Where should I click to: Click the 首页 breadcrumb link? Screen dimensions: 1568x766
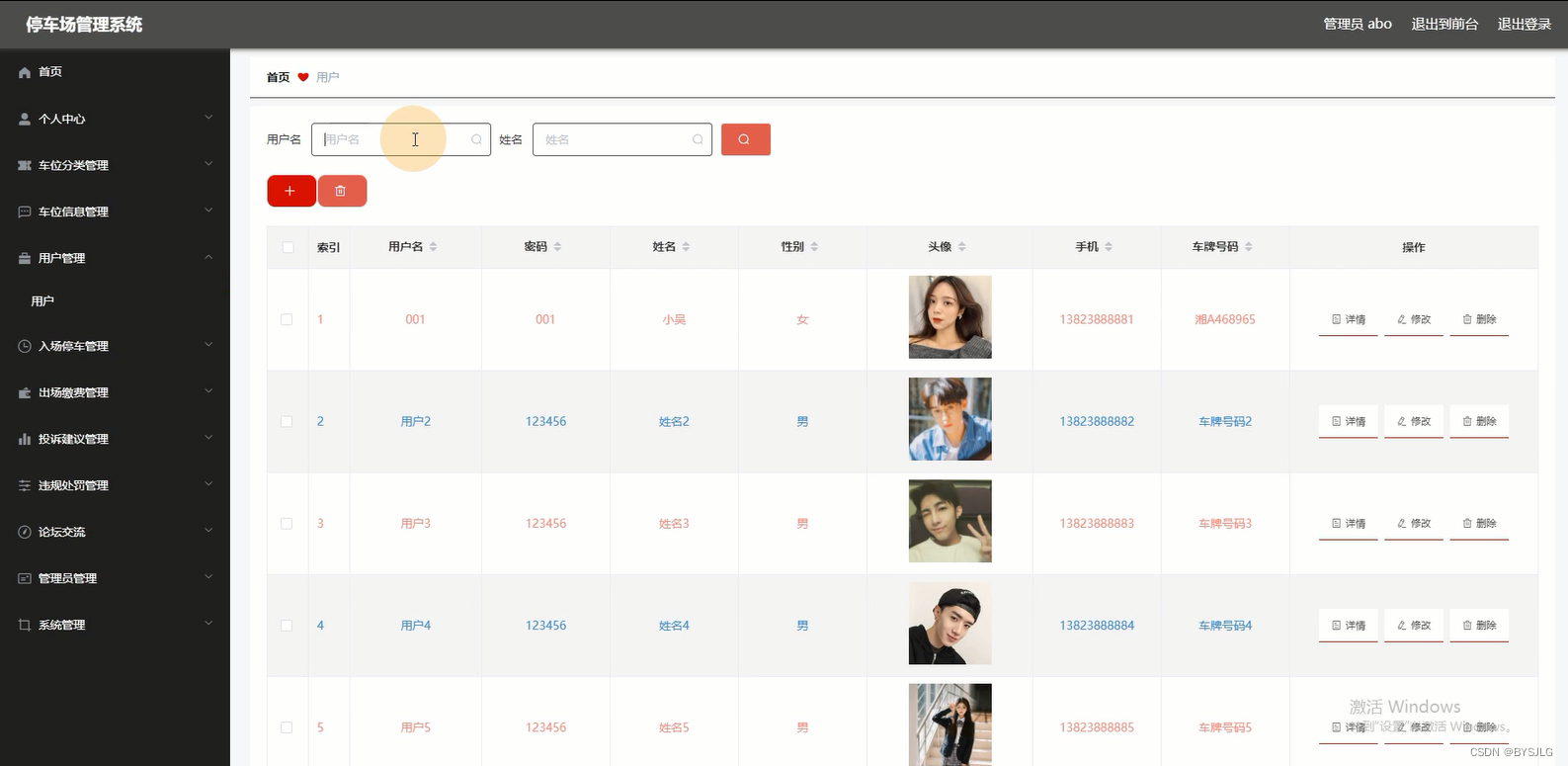click(x=279, y=77)
